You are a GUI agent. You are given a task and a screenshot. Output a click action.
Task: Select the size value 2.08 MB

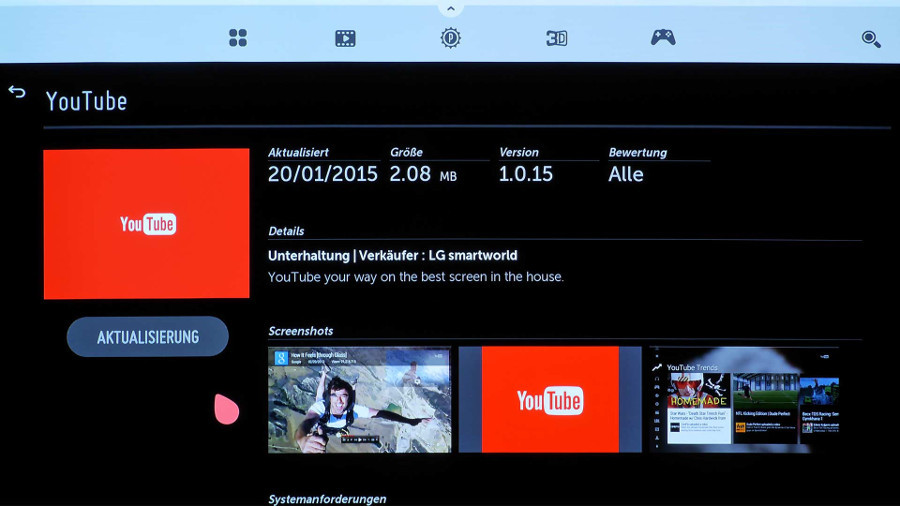pyautogui.click(x=423, y=174)
